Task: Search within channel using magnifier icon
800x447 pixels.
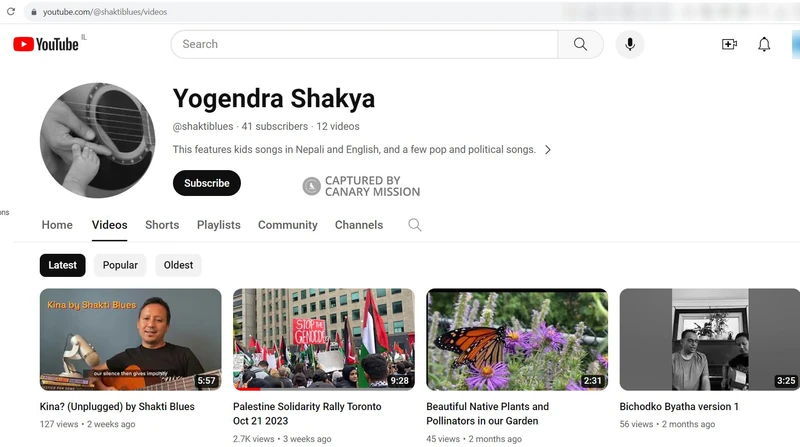Action: 415,225
